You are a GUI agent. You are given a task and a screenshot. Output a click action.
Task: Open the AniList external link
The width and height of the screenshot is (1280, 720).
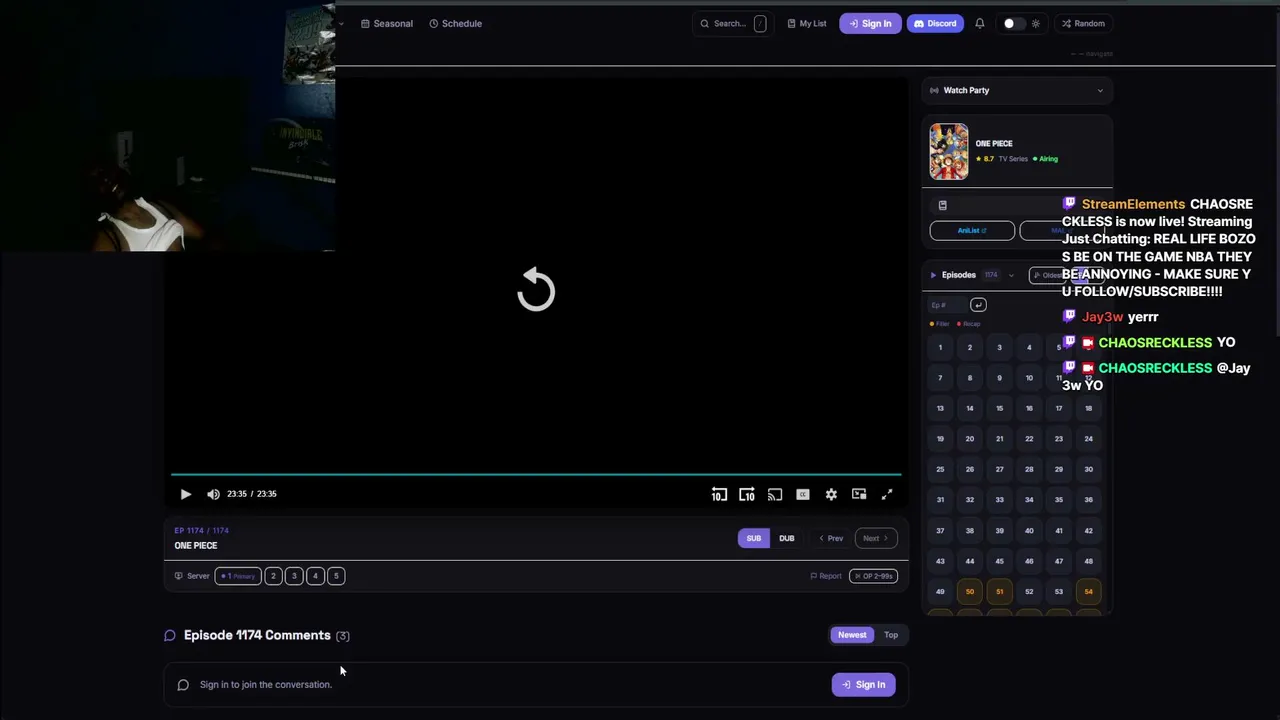[x=972, y=231]
